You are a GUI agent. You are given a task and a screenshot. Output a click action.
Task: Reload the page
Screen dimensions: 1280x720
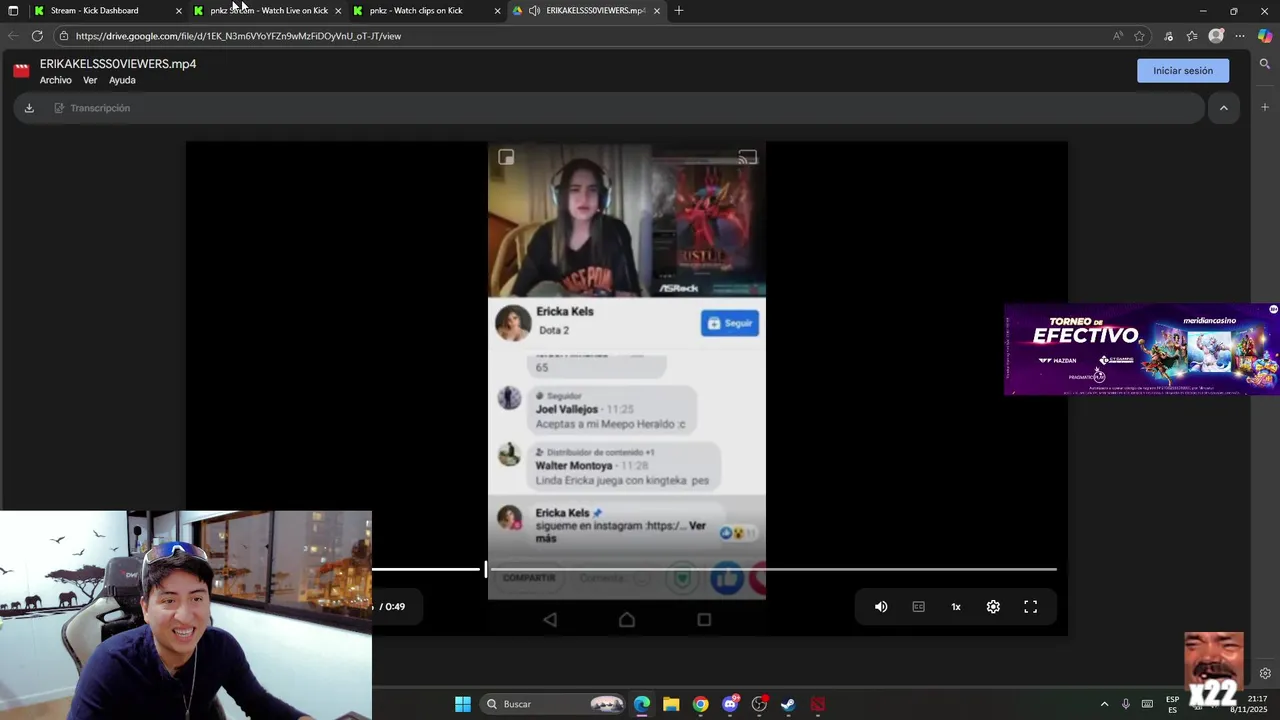point(37,36)
